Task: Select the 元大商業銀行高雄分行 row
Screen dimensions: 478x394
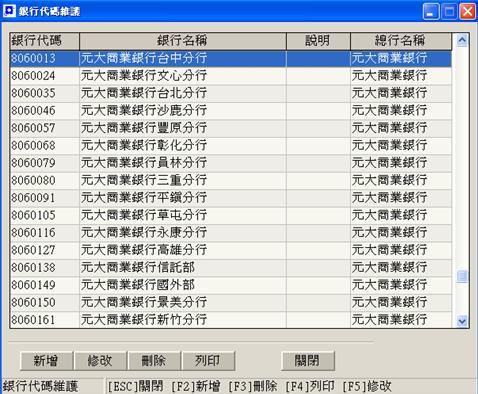Action: pos(231,250)
